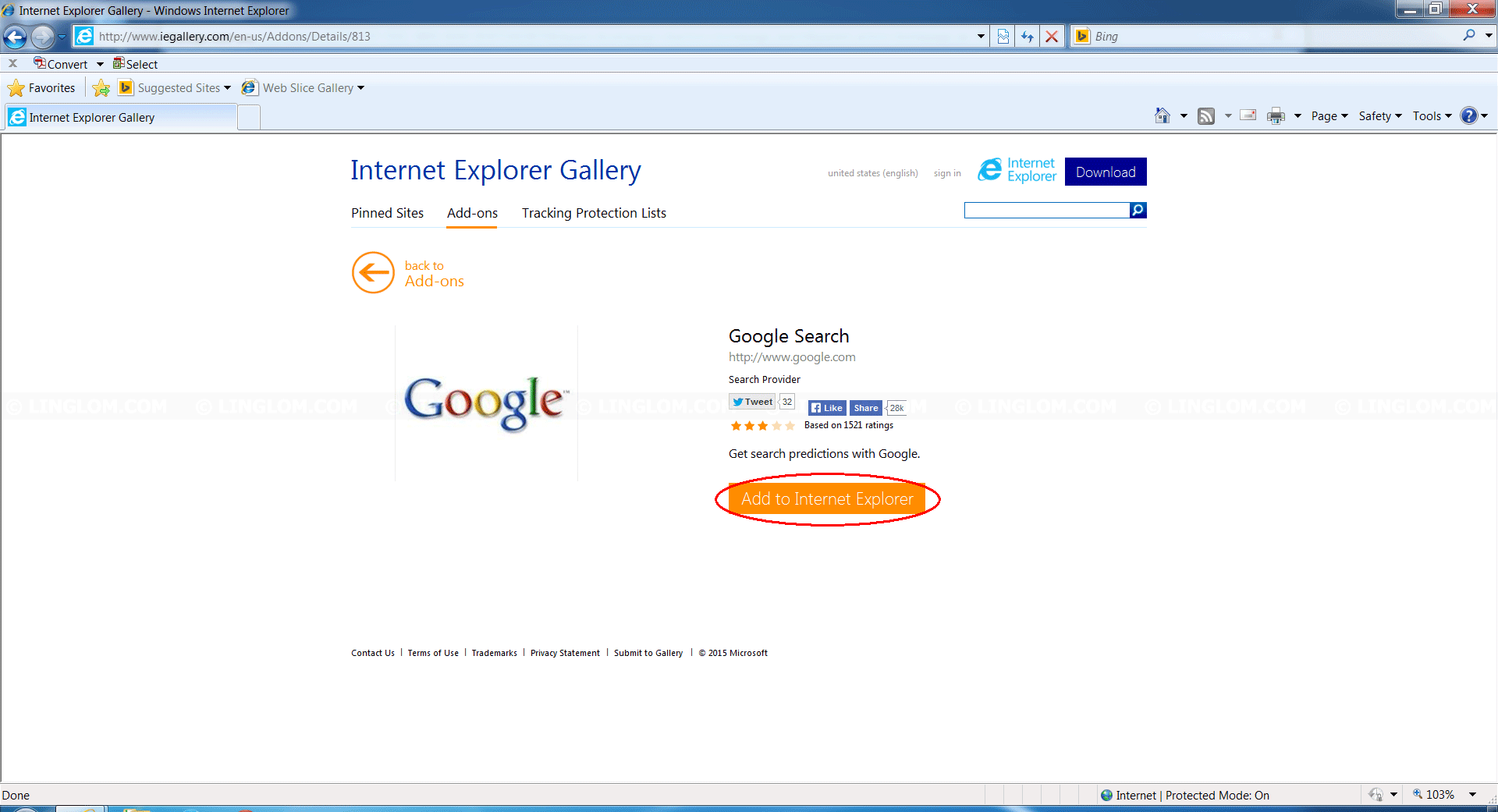Image resolution: width=1498 pixels, height=812 pixels.
Task: Open the Tools menu
Action: [1432, 116]
